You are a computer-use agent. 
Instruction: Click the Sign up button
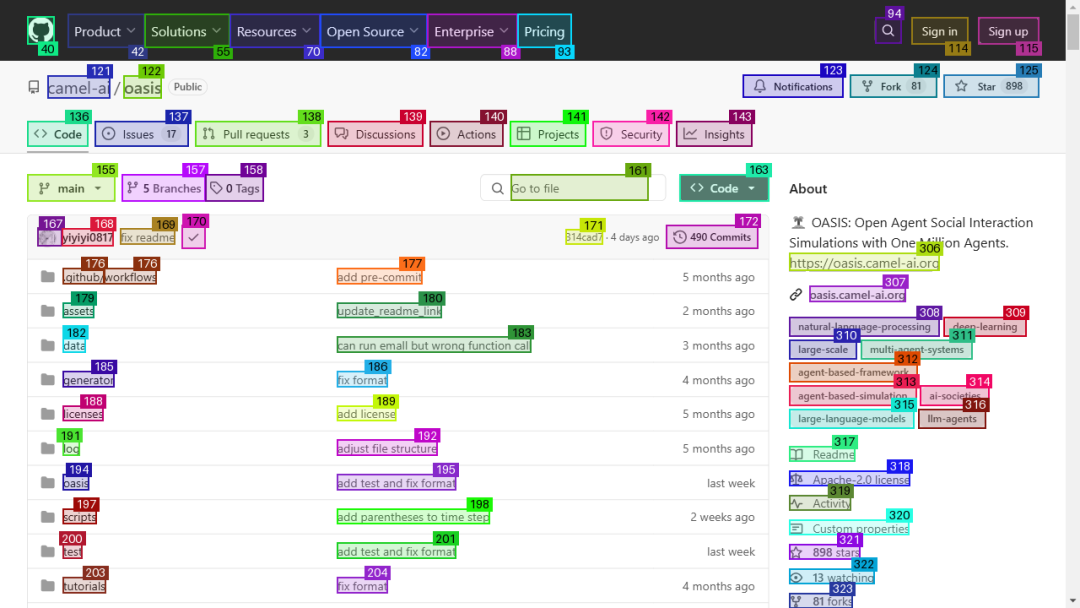[1008, 31]
